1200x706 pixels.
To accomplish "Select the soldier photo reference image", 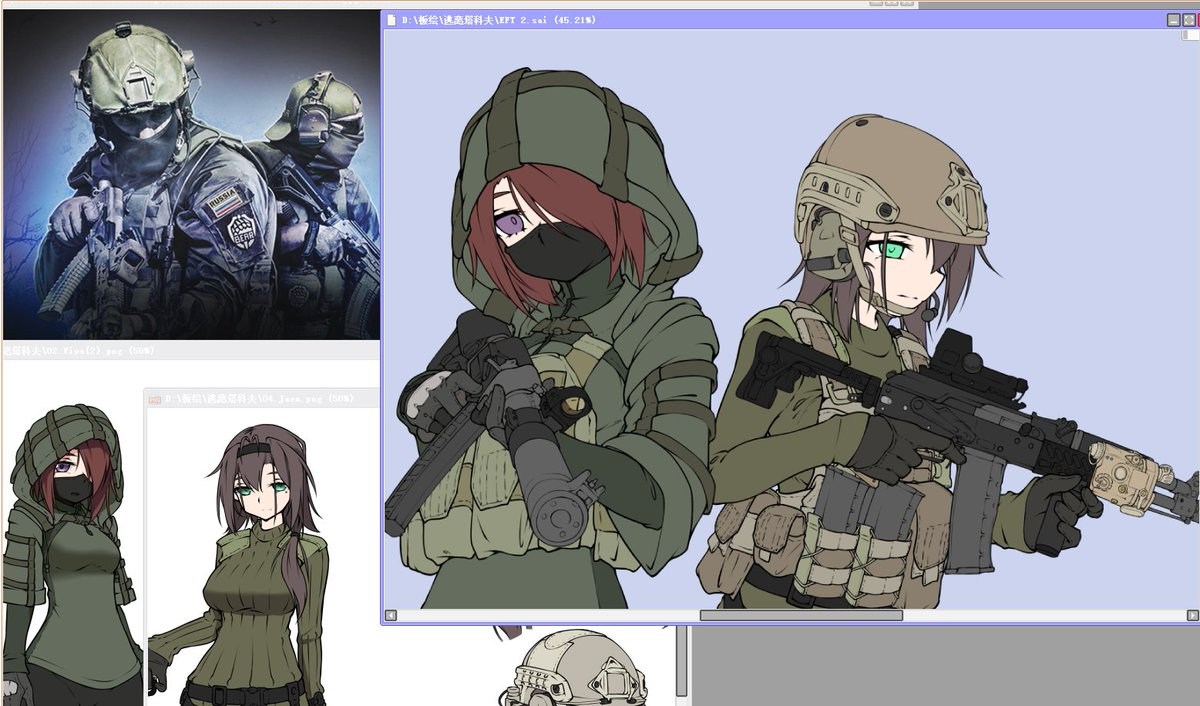I will click(x=191, y=174).
